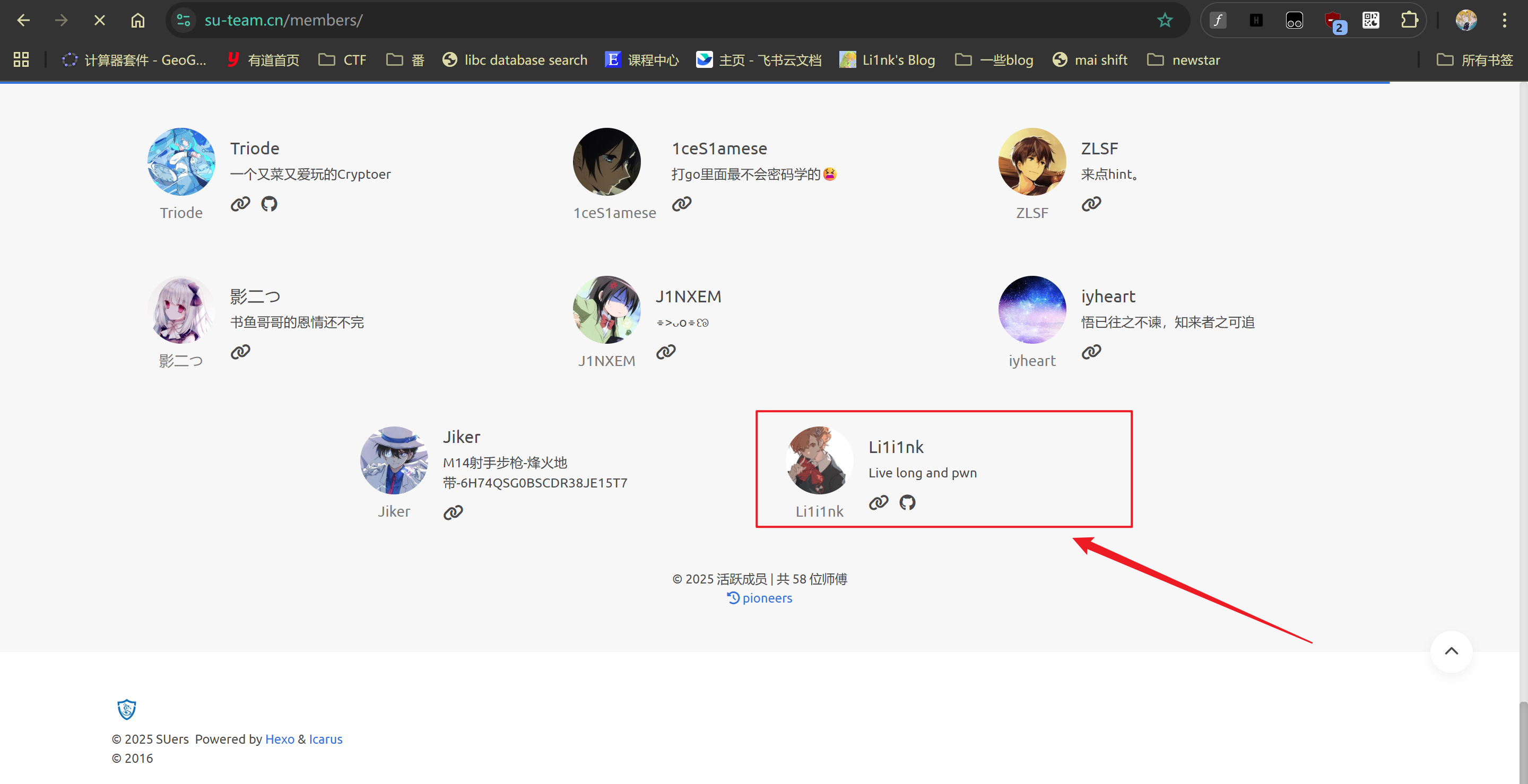Screen dimensions: 1528x784
Task: Open Jiker's website link icon
Action: 453,512
